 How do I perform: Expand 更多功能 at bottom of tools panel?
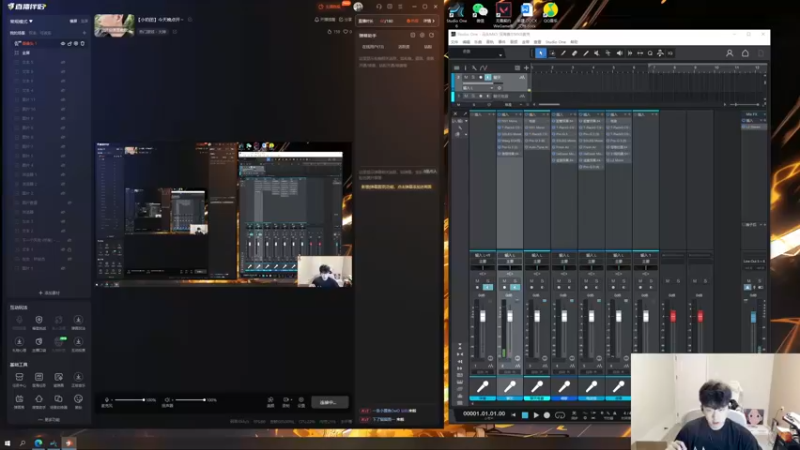click(x=49, y=420)
